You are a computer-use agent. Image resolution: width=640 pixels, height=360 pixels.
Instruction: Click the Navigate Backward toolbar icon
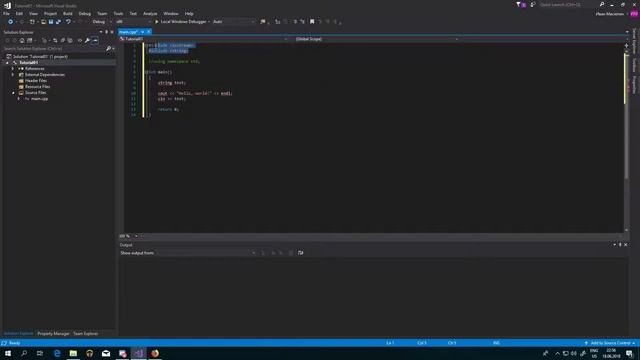click(10, 22)
